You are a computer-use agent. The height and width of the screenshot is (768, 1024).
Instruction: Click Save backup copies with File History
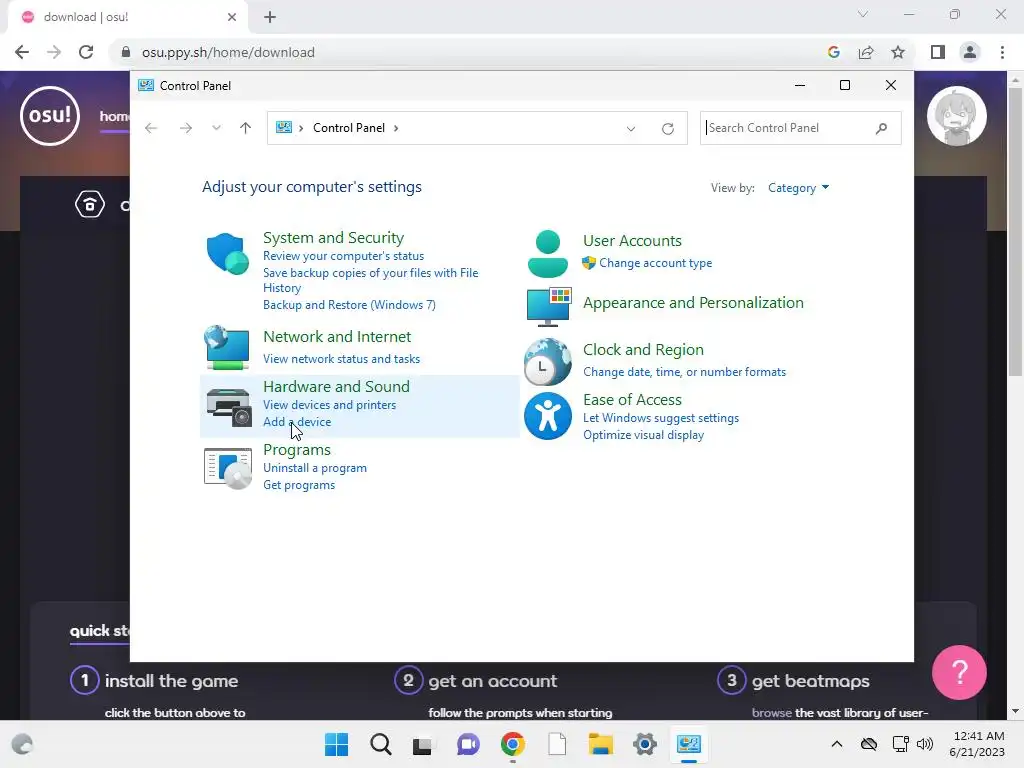pyautogui.click(x=370, y=280)
